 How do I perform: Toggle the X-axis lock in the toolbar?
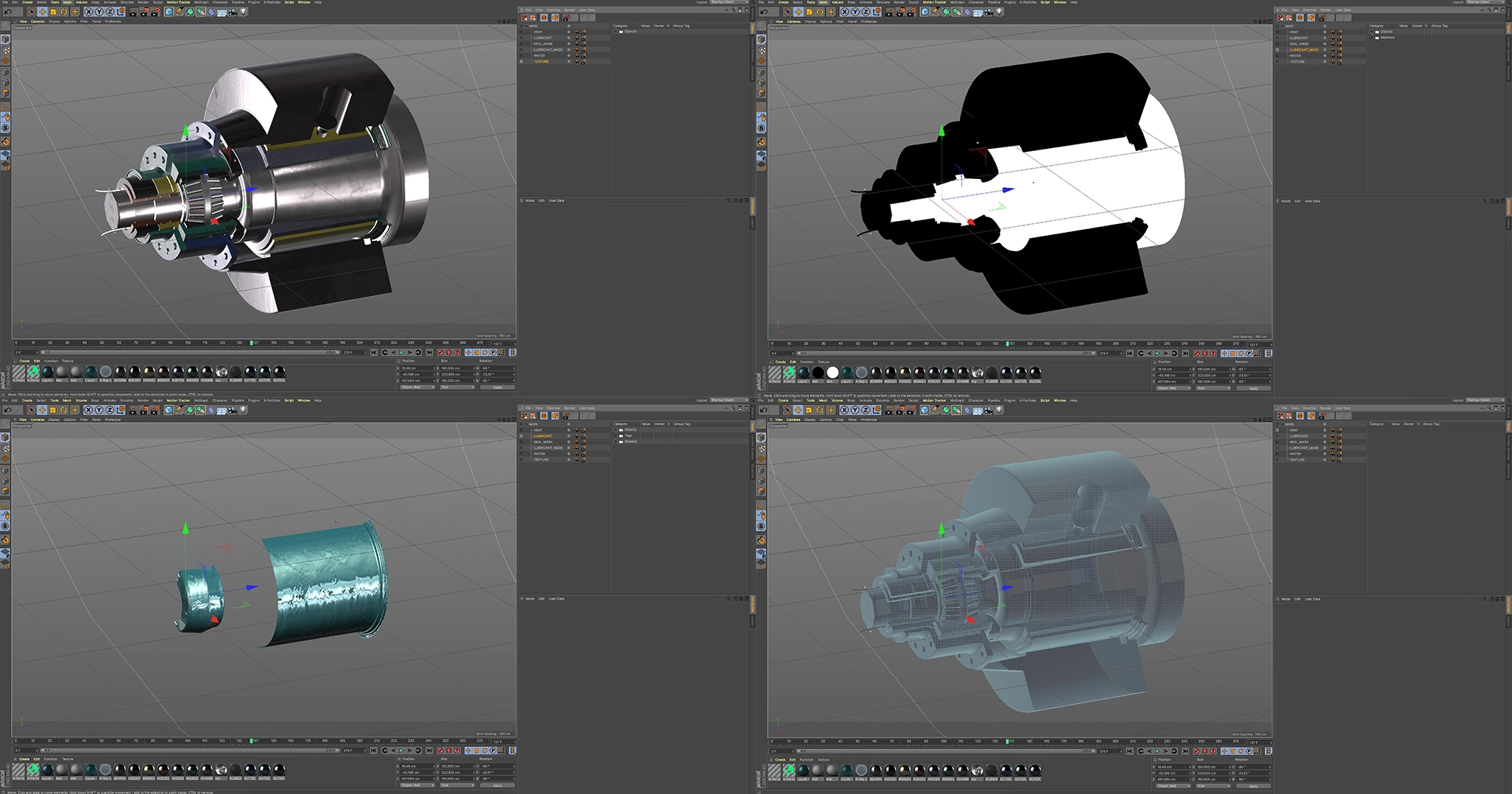click(x=88, y=13)
